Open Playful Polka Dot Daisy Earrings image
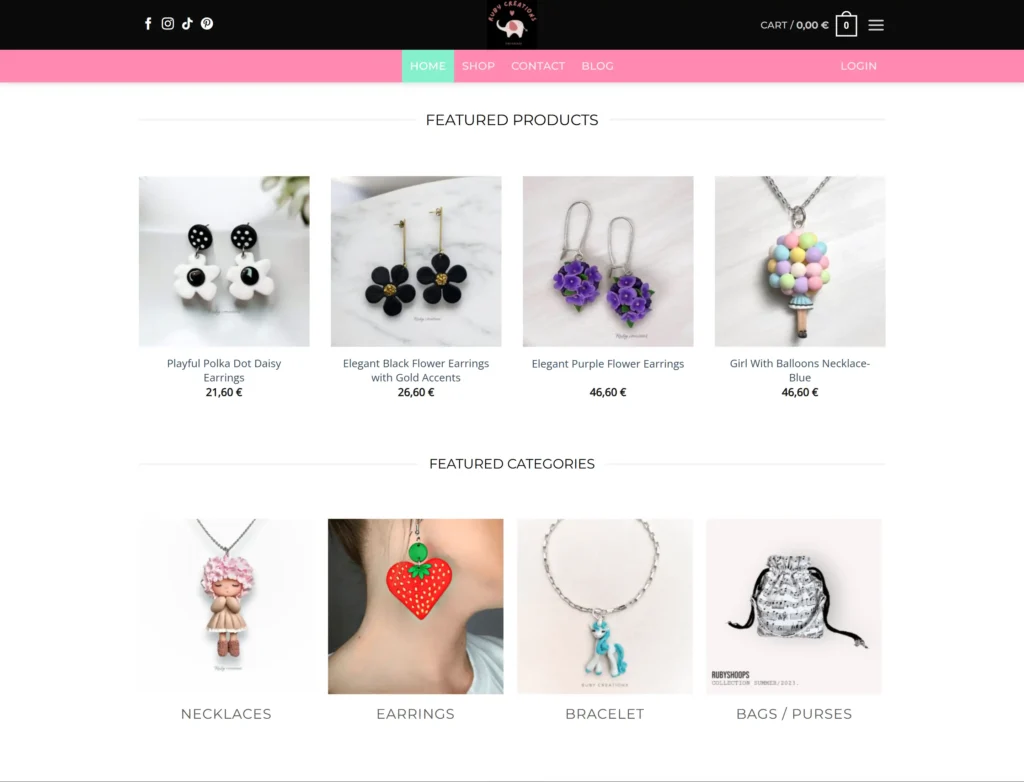This screenshot has width=1024, height=782. tap(224, 261)
